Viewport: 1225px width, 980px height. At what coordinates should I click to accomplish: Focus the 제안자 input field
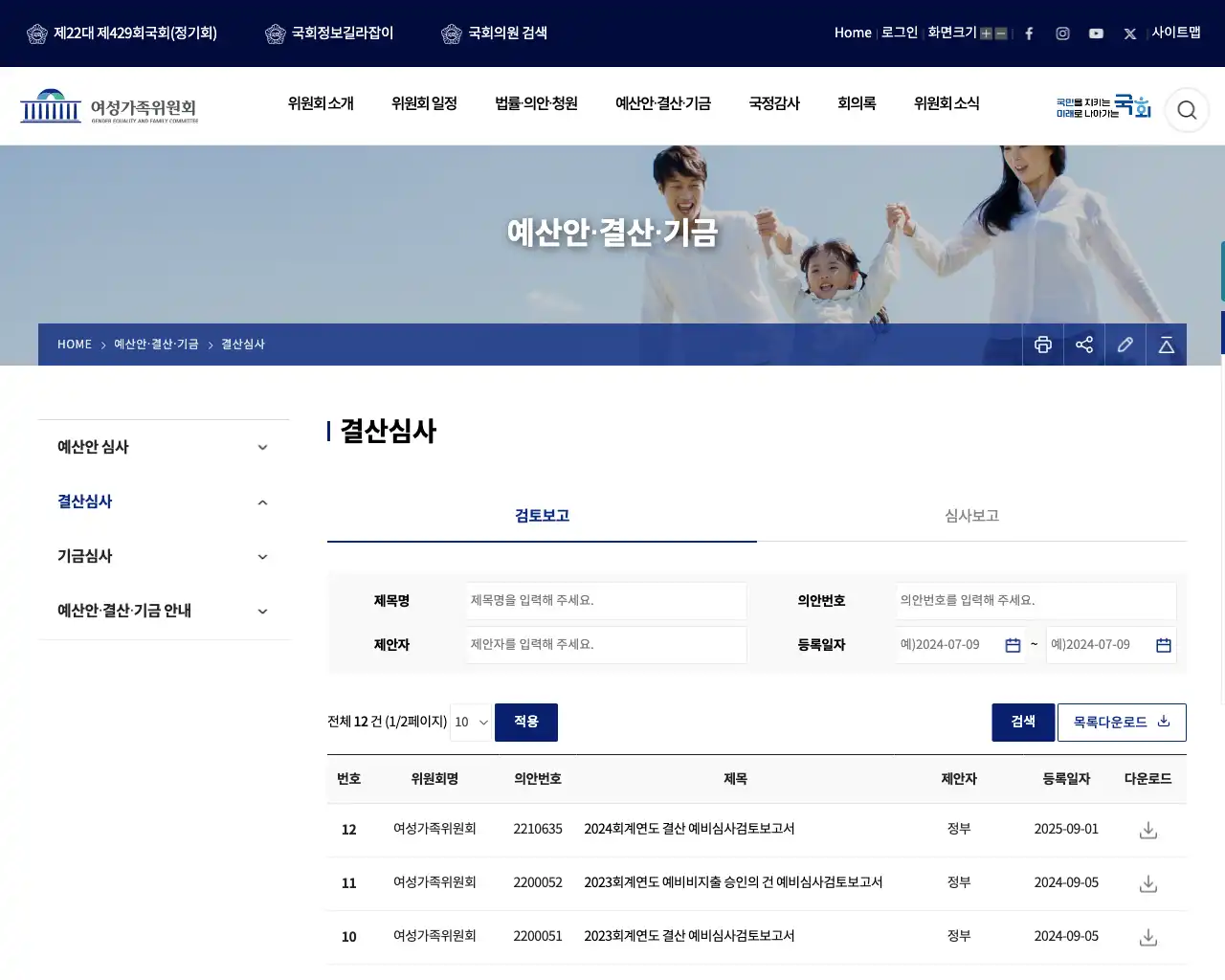point(607,645)
